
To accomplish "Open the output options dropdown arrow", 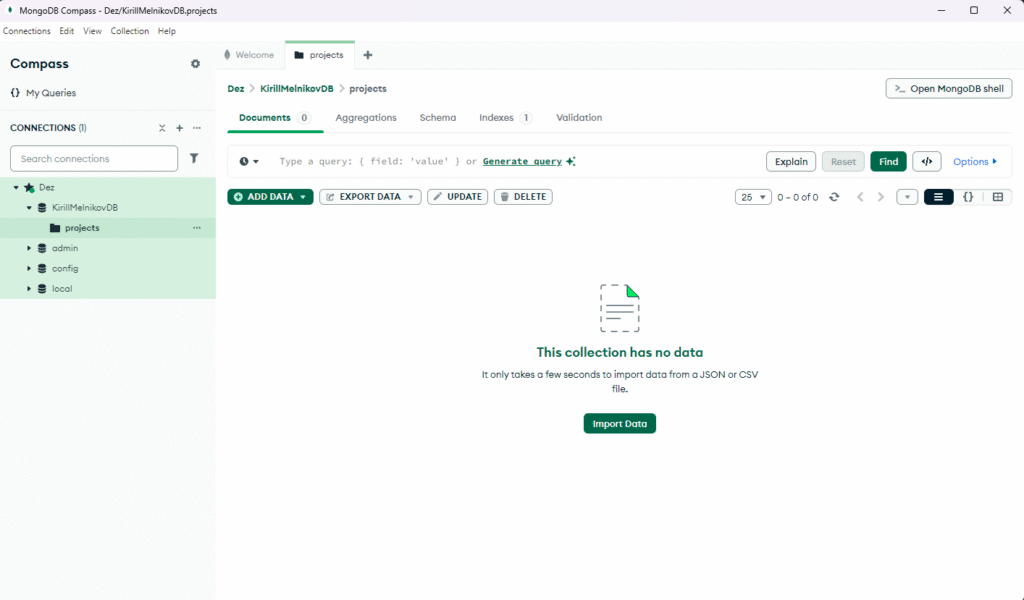I will tap(907, 197).
